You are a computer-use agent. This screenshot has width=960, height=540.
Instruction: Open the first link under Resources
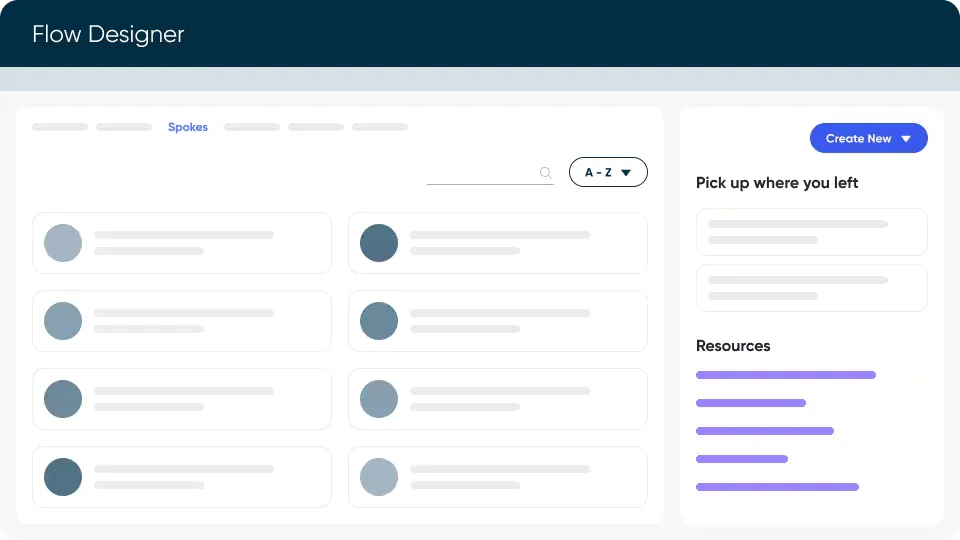click(x=785, y=375)
